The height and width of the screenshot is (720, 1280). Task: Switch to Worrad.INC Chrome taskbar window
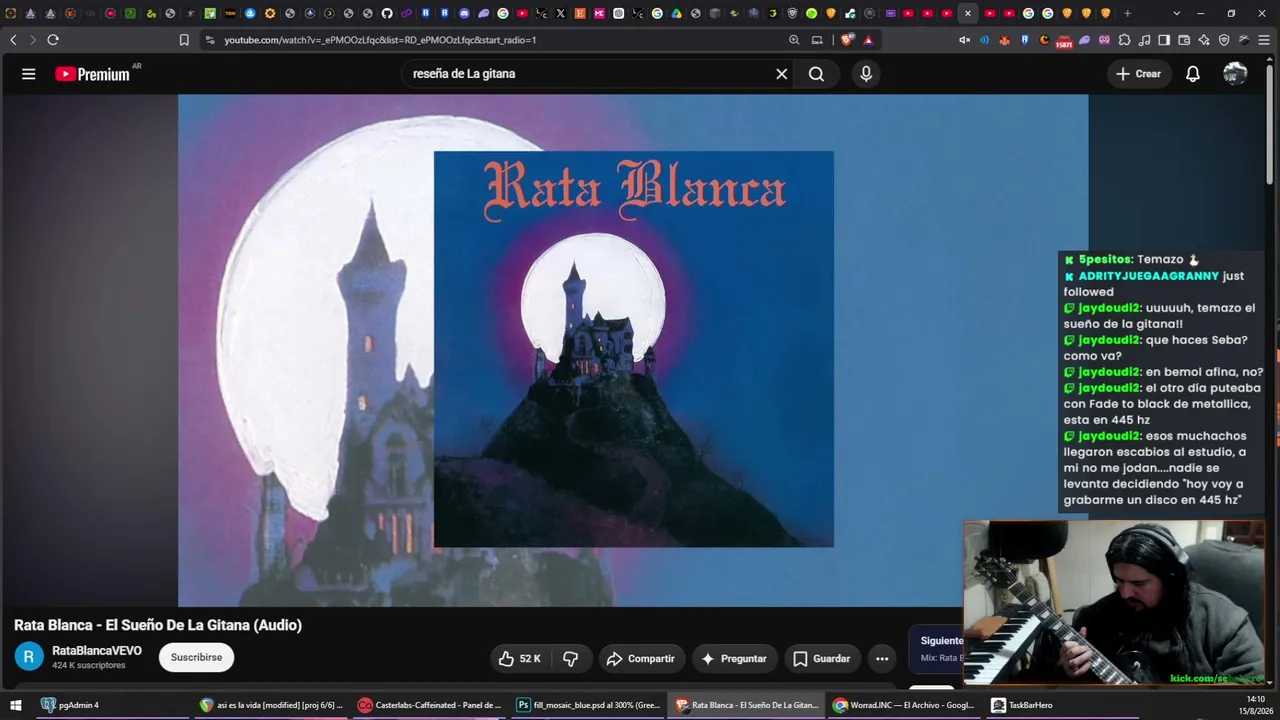904,705
